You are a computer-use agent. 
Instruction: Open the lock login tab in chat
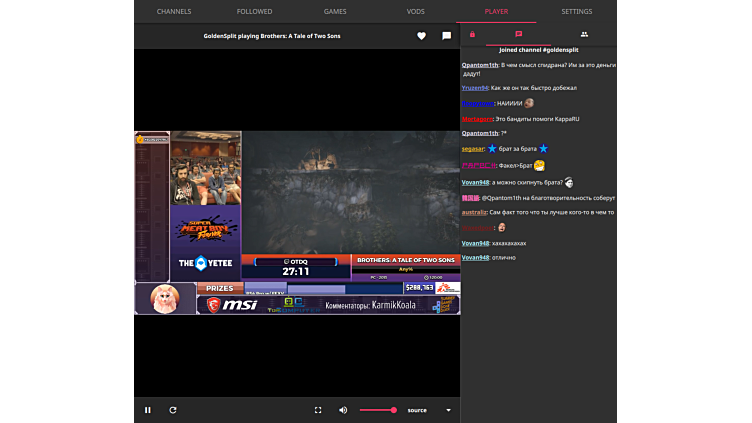pyautogui.click(x=472, y=34)
